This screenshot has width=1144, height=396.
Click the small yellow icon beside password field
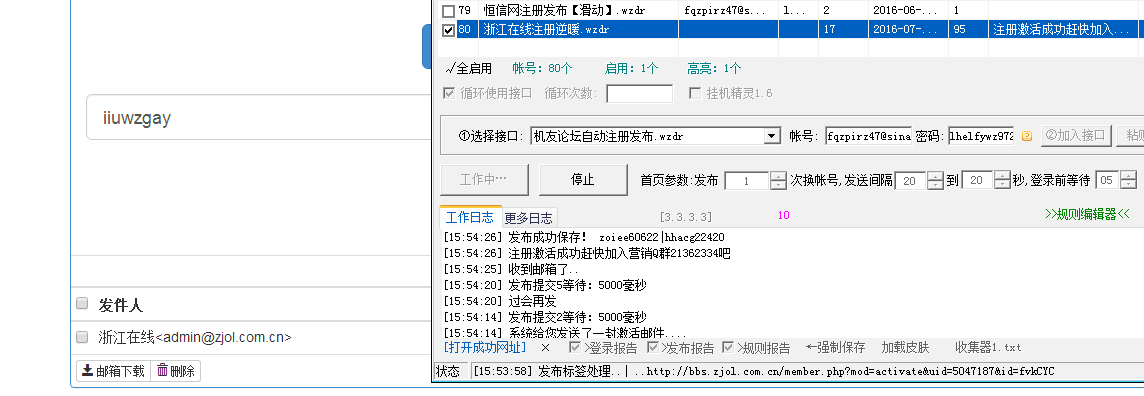[x=1027, y=136]
